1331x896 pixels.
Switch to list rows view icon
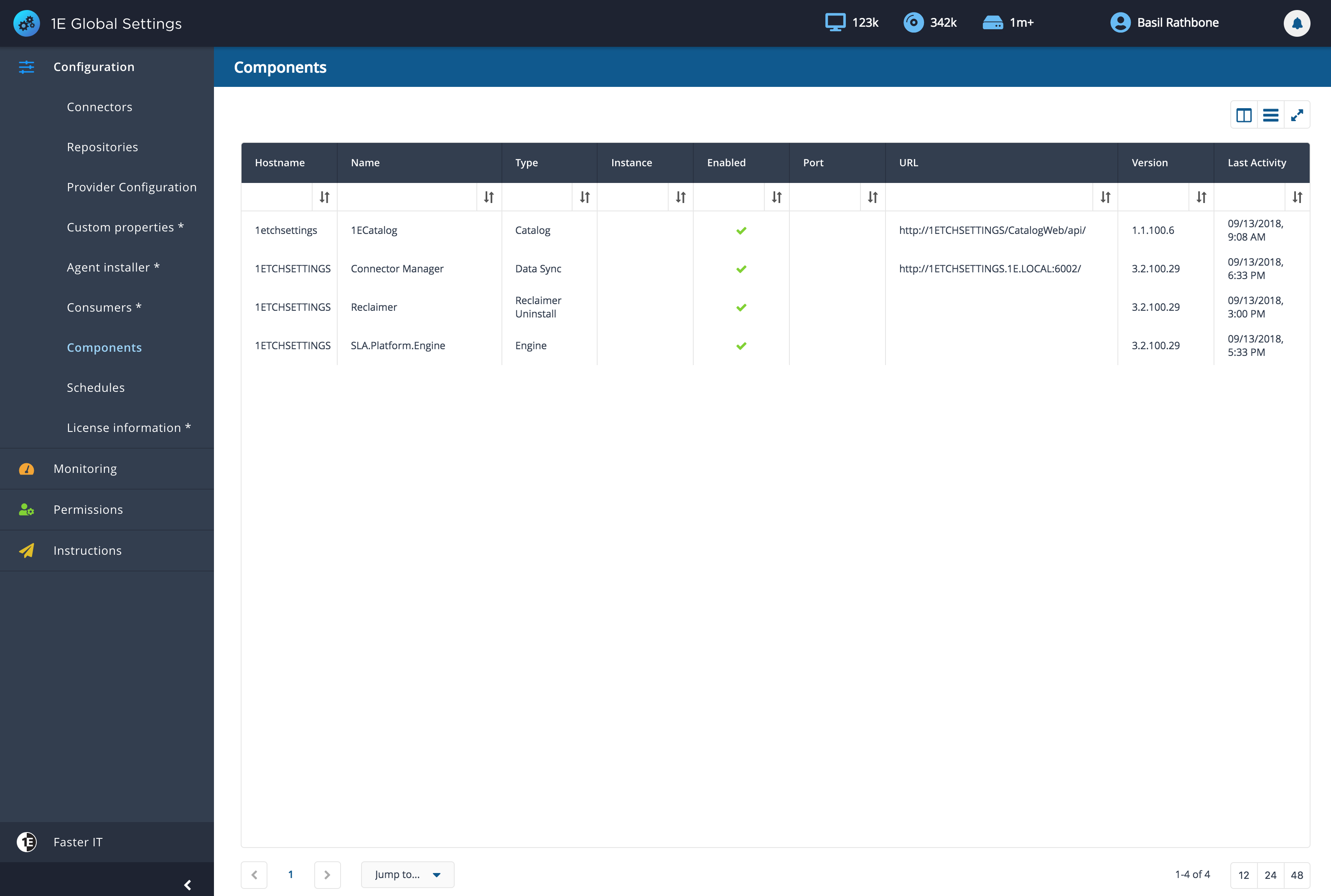click(1270, 115)
